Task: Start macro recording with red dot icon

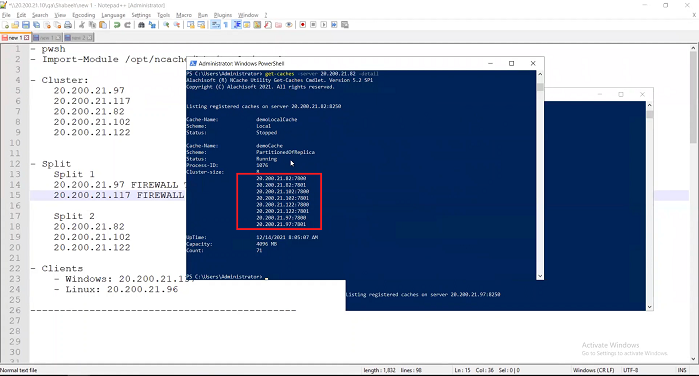Action: pos(303,25)
